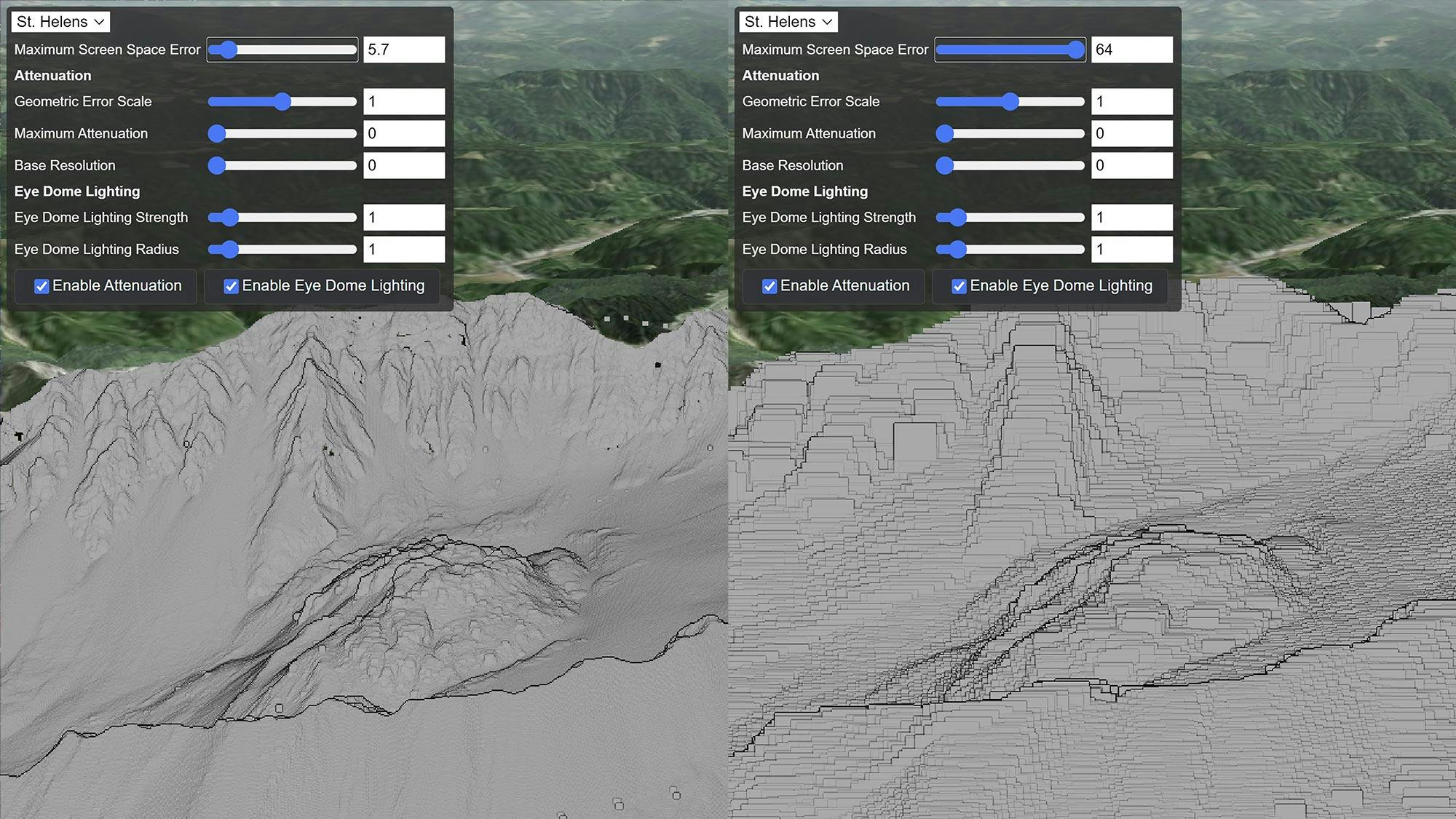
Task: Open the St. Helens dropdown in left panel
Action: click(60, 22)
